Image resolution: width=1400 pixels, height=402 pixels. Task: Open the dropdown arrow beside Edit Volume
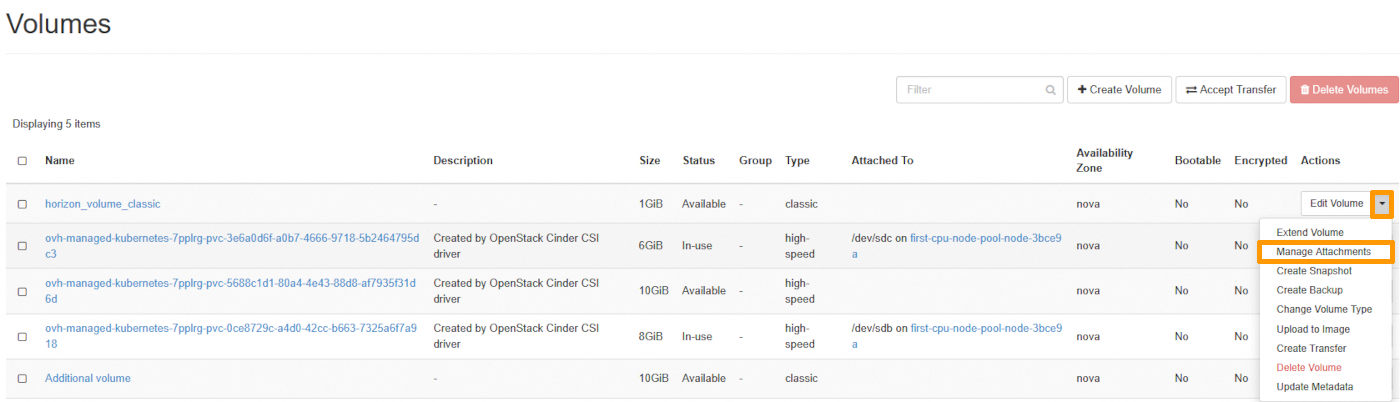click(1382, 204)
